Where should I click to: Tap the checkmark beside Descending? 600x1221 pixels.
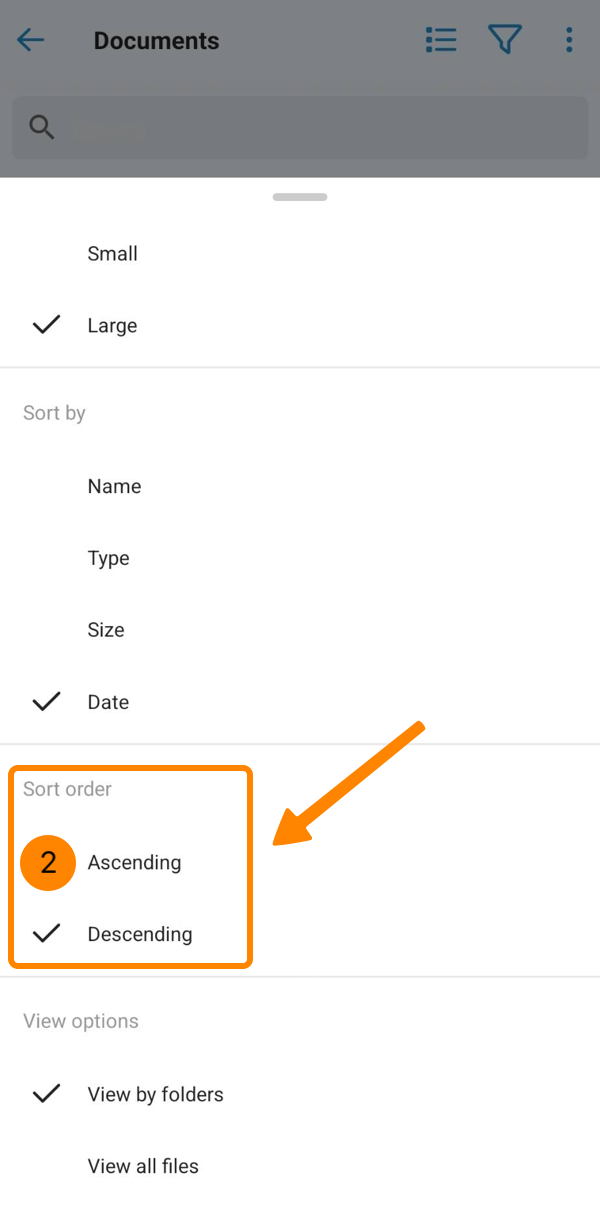coord(46,934)
